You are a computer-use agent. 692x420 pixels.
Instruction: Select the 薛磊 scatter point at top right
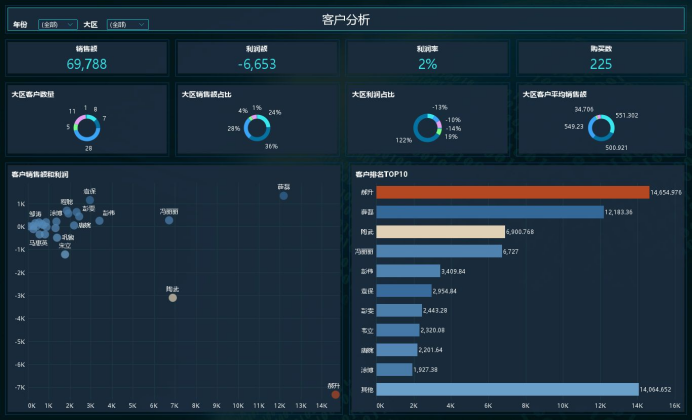click(x=284, y=196)
